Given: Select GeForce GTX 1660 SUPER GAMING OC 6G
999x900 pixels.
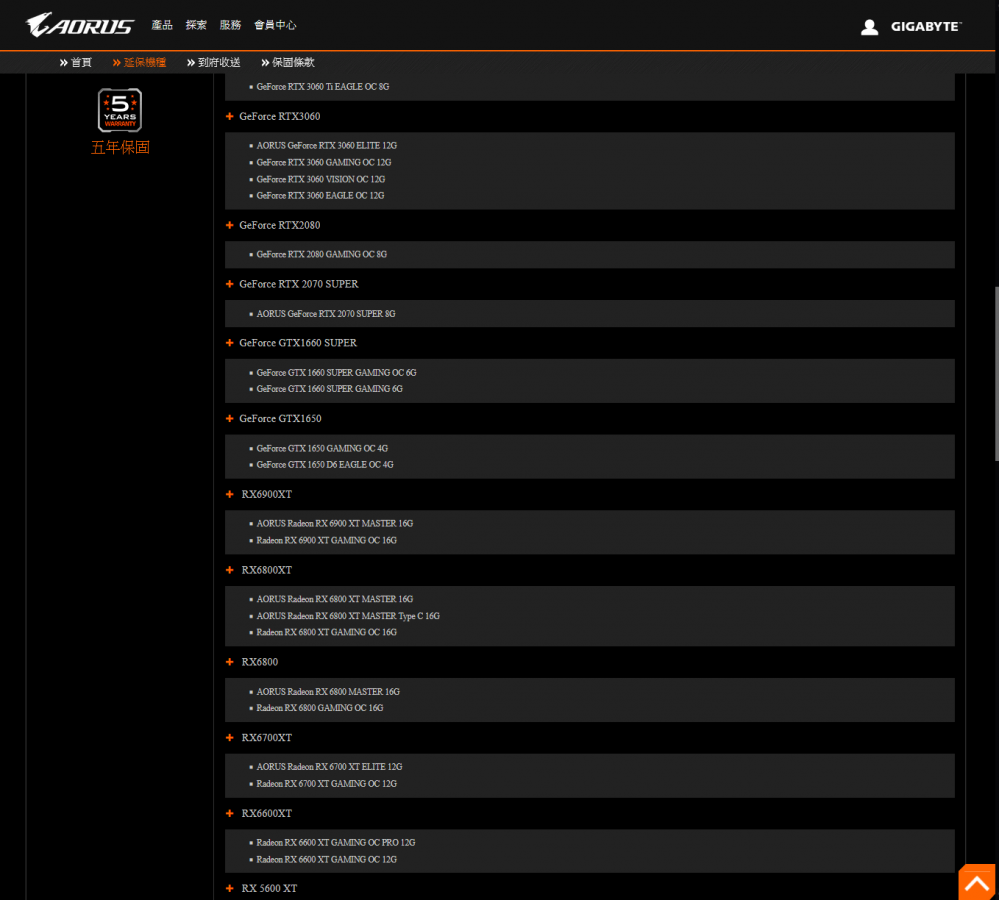Looking at the screenshot, I should point(336,373).
